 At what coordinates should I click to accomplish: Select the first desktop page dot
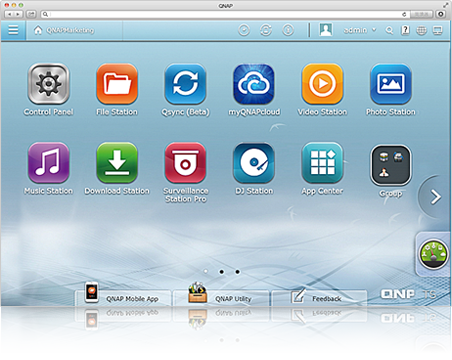pos(206,272)
